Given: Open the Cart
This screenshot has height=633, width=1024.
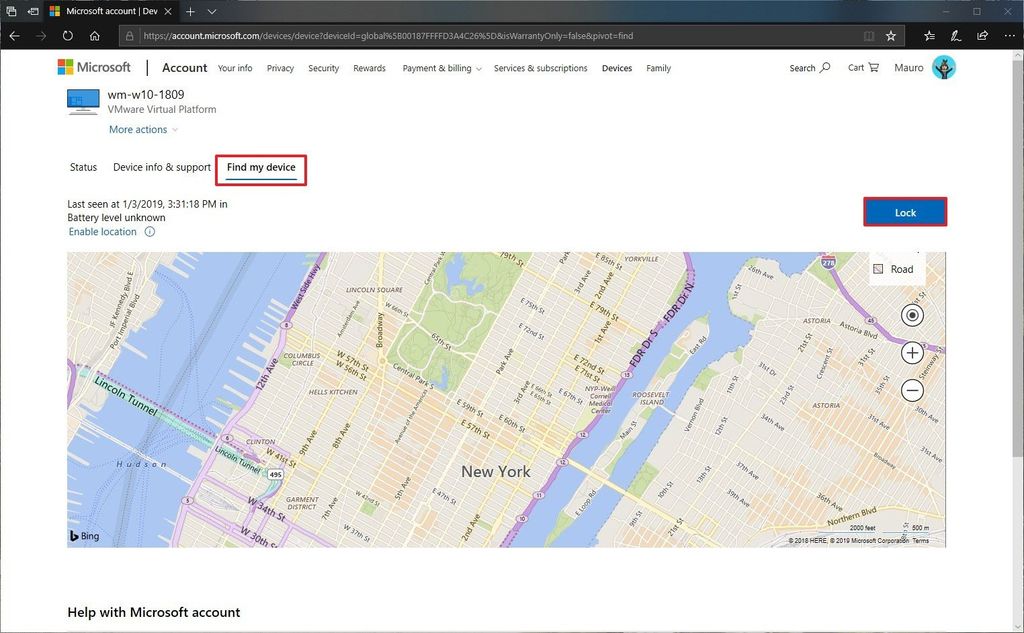Looking at the screenshot, I should 861,67.
